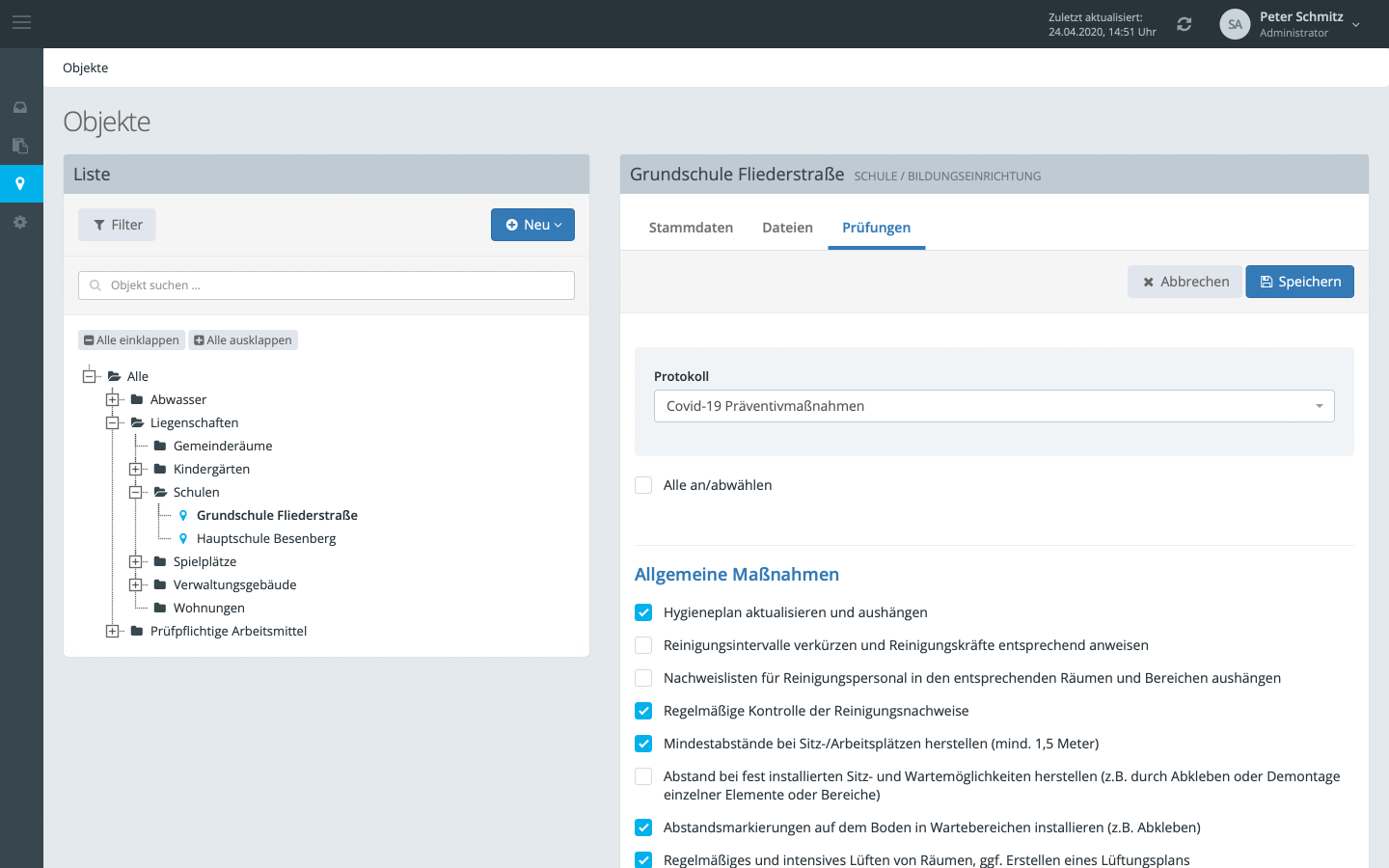Open the Neu dropdown button
This screenshot has height=868, width=1389.
pyautogui.click(x=532, y=225)
